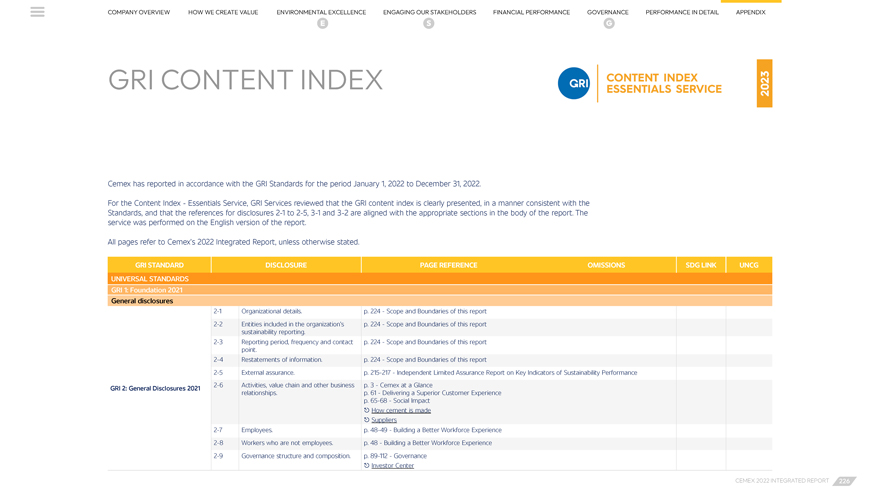Click the OMISSIONS column header
Screen dimensions: 880x495
pos(606,265)
